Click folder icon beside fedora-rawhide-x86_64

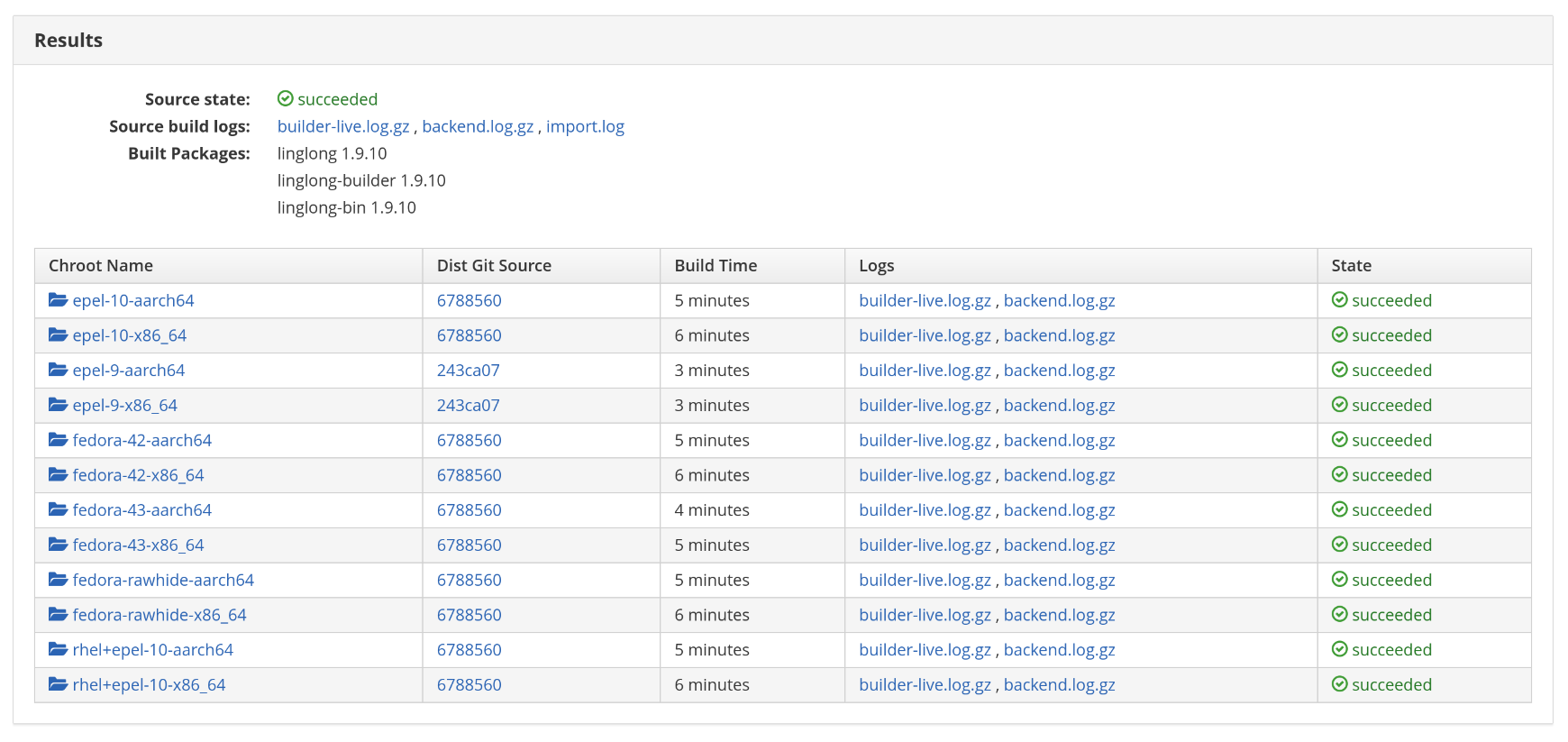pyautogui.click(x=59, y=615)
